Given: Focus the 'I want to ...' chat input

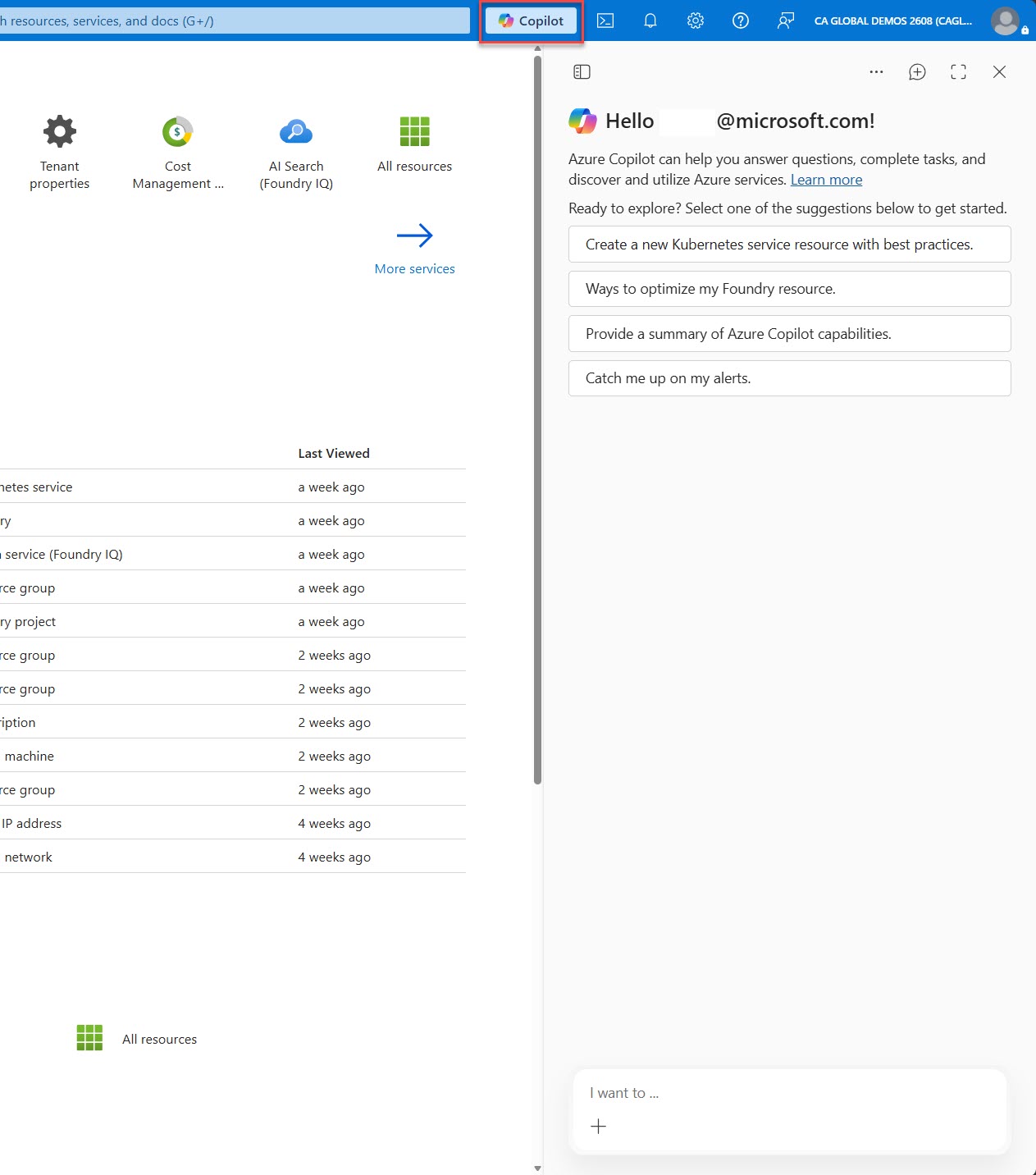Looking at the screenshot, I should click(x=789, y=1093).
